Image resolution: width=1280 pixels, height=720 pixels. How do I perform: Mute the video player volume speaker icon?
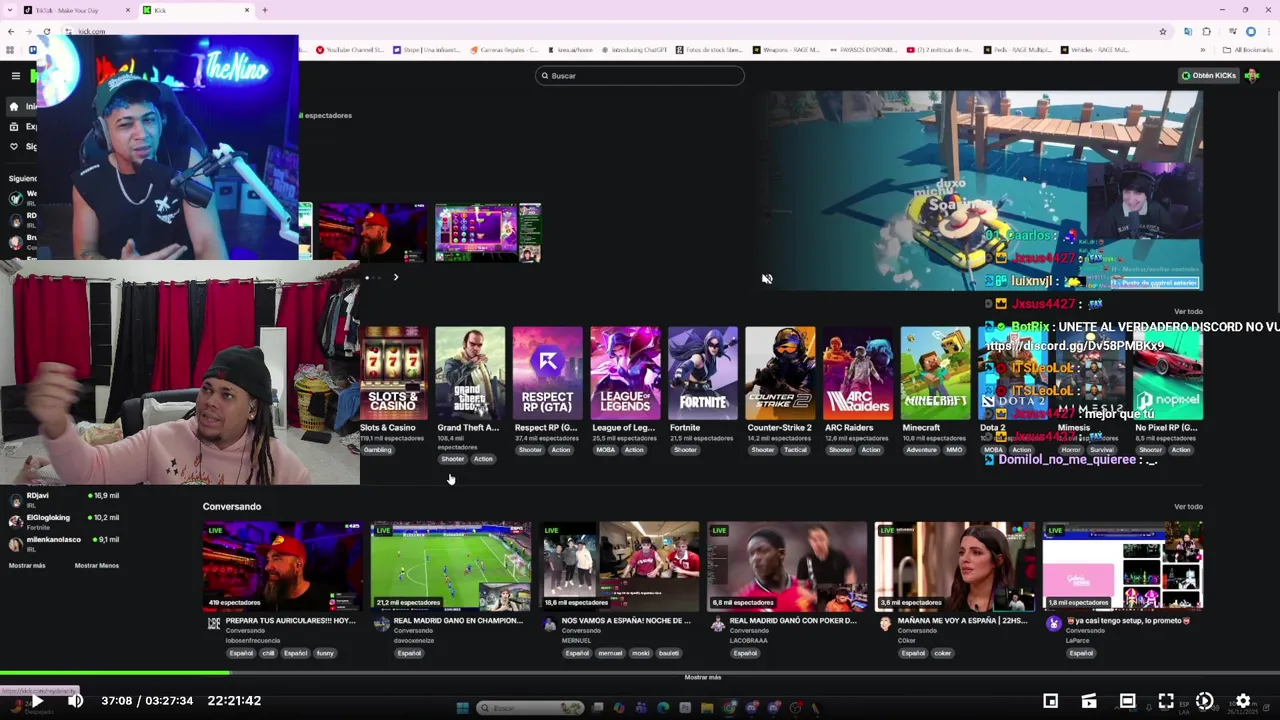[x=75, y=701]
